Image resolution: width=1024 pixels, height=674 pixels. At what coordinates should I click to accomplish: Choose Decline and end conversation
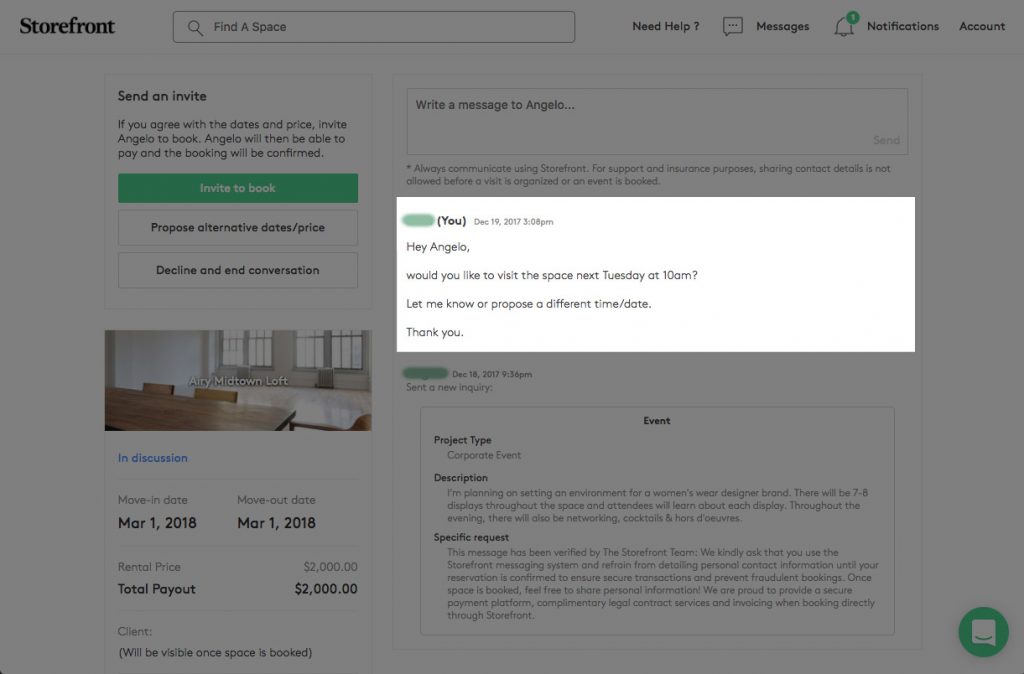tap(237, 270)
